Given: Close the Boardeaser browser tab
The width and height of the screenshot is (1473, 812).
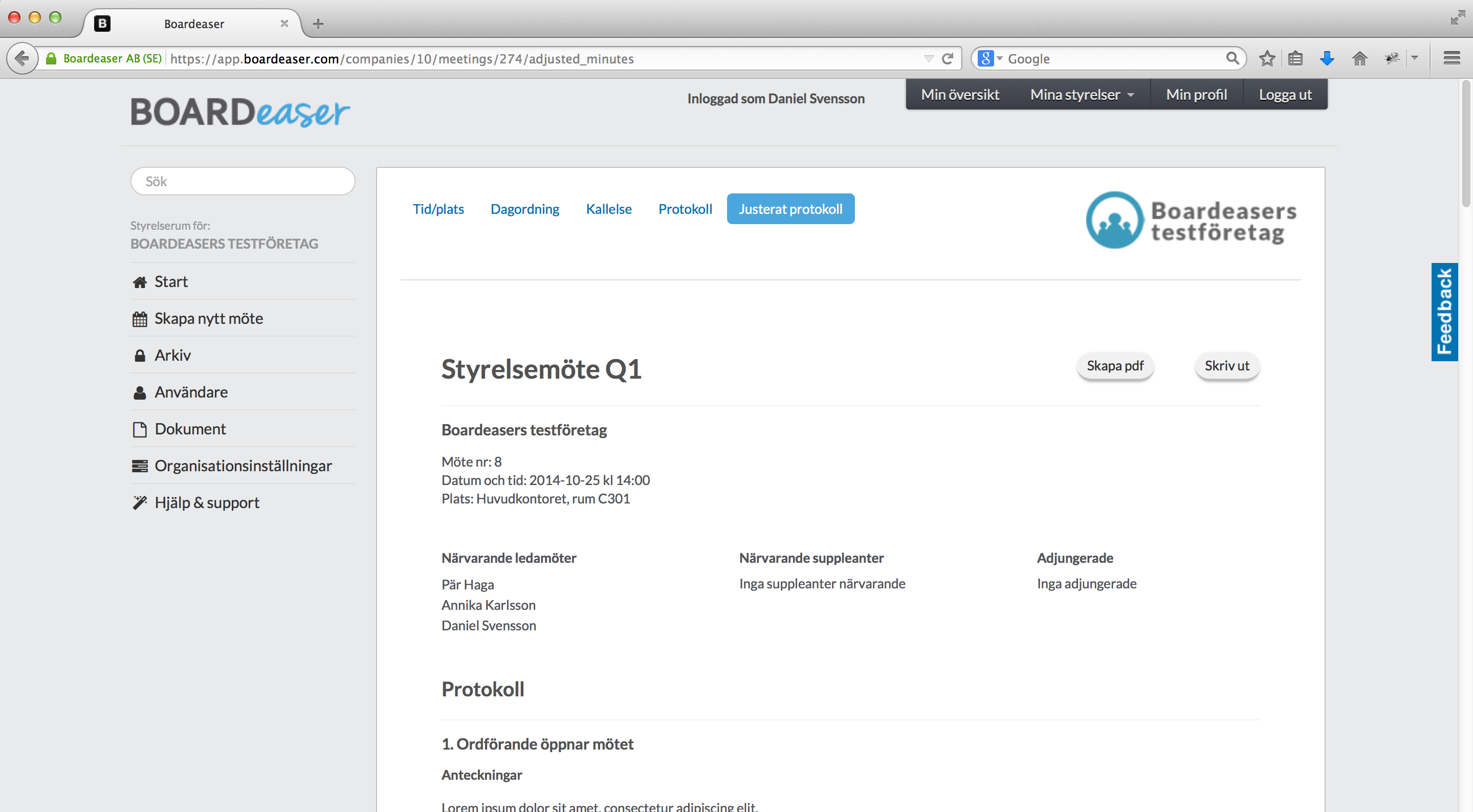Looking at the screenshot, I should [284, 24].
